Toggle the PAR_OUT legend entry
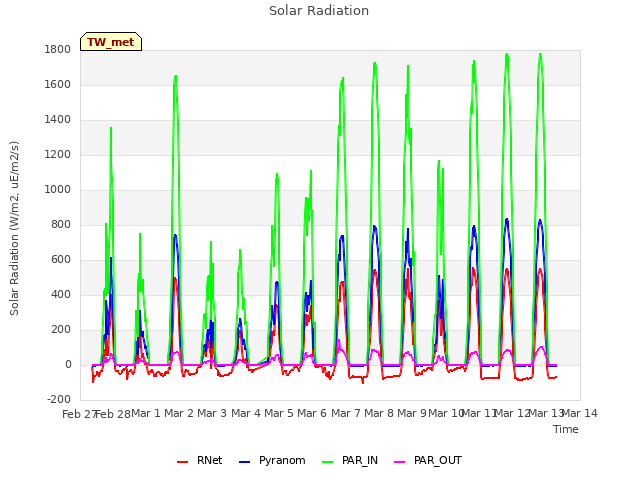Image resolution: width=640 pixels, height=480 pixels. click(428, 460)
